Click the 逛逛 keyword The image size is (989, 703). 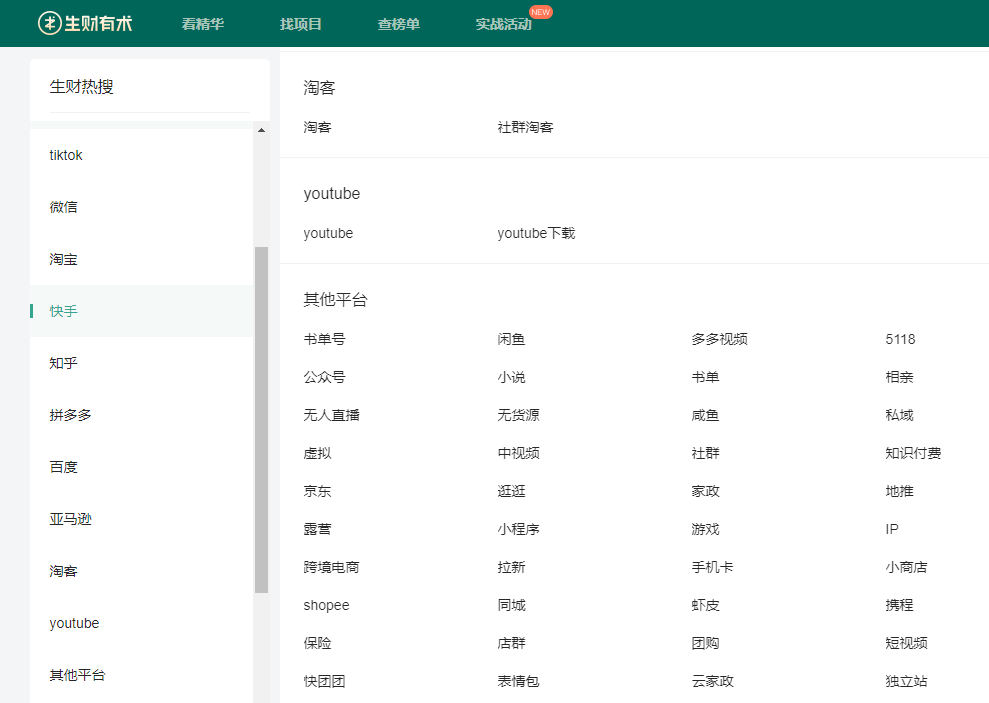[x=511, y=491]
